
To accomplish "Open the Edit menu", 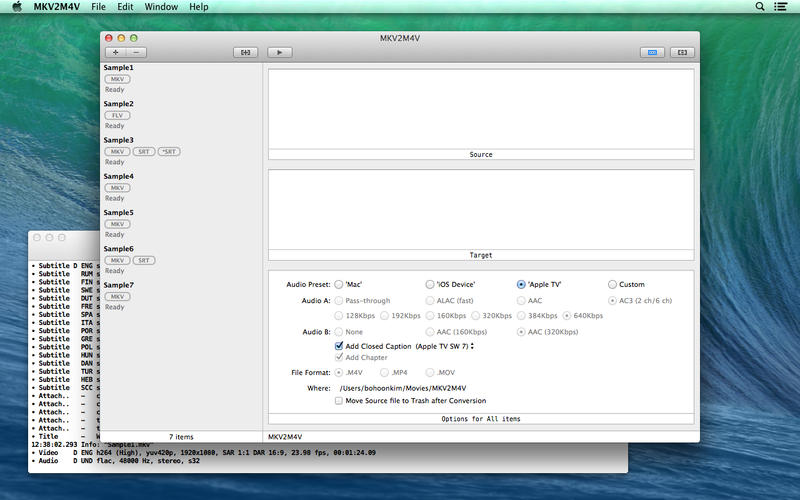I will (x=125, y=7).
